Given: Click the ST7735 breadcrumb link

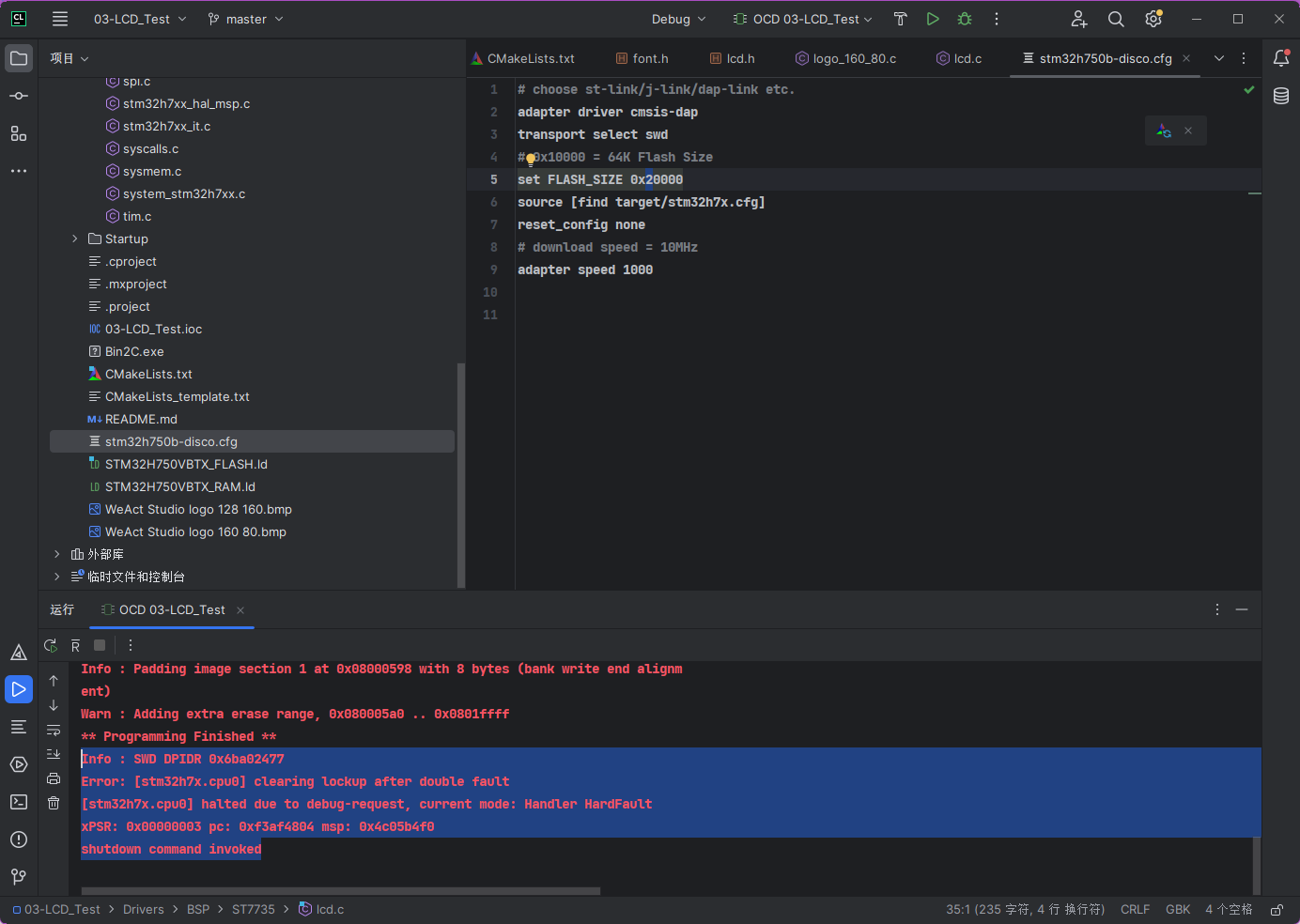Looking at the screenshot, I should (x=254, y=909).
